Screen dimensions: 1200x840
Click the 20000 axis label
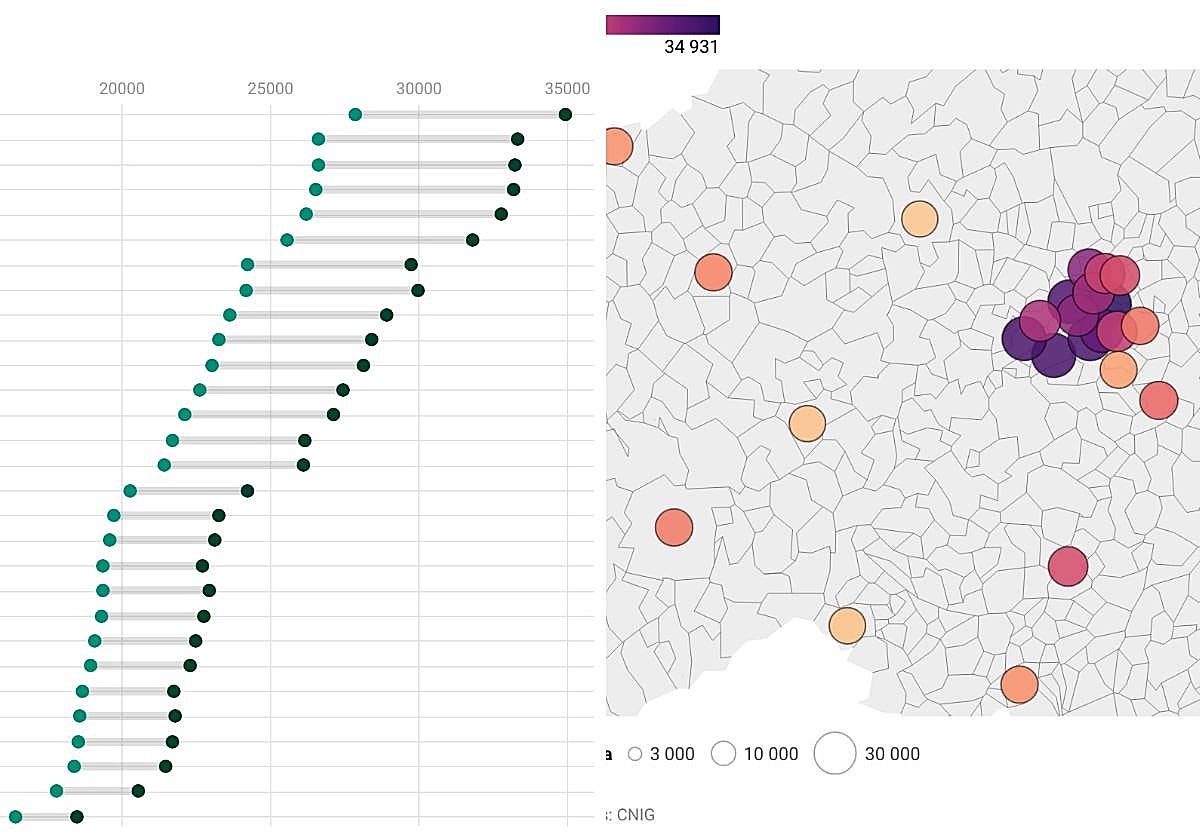122,89
